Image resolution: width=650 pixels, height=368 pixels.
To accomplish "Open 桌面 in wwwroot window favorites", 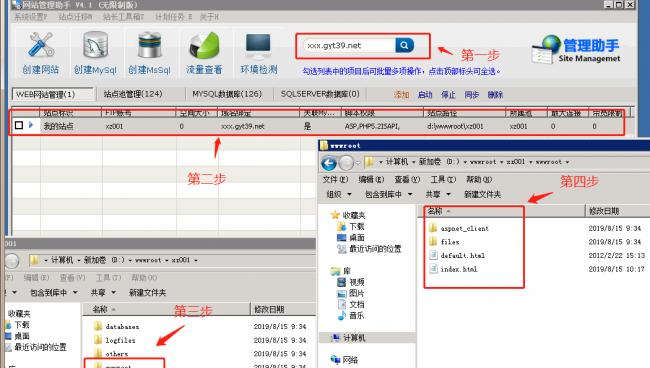I will click(x=351, y=237).
